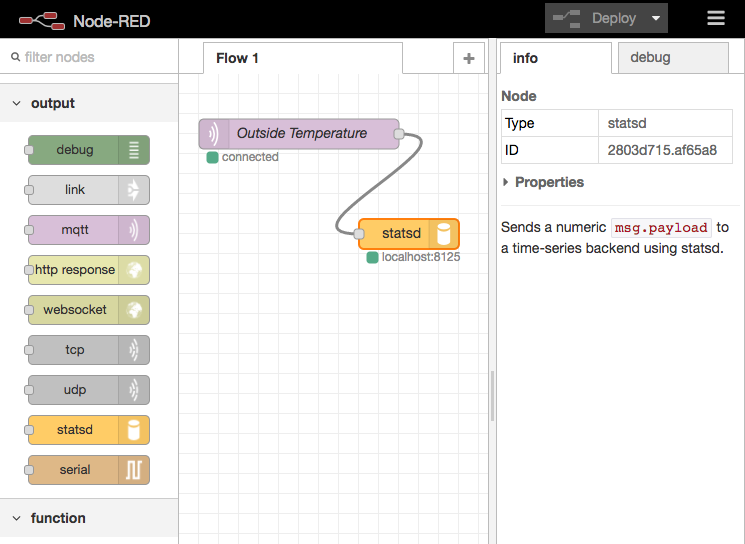Image resolution: width=745 pixels, height=544 pixels.
Task: Click the websocket node's globe icon
Action: (134, 310)
